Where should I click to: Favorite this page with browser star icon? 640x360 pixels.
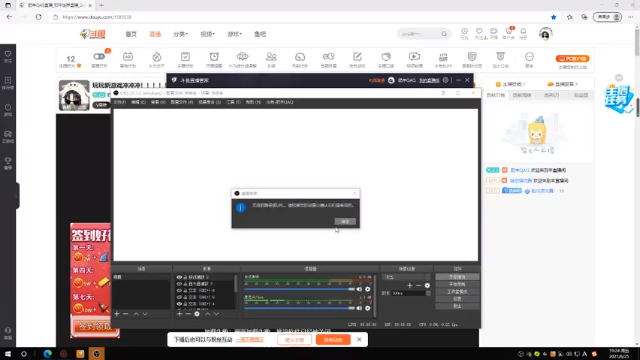(553, 17)
